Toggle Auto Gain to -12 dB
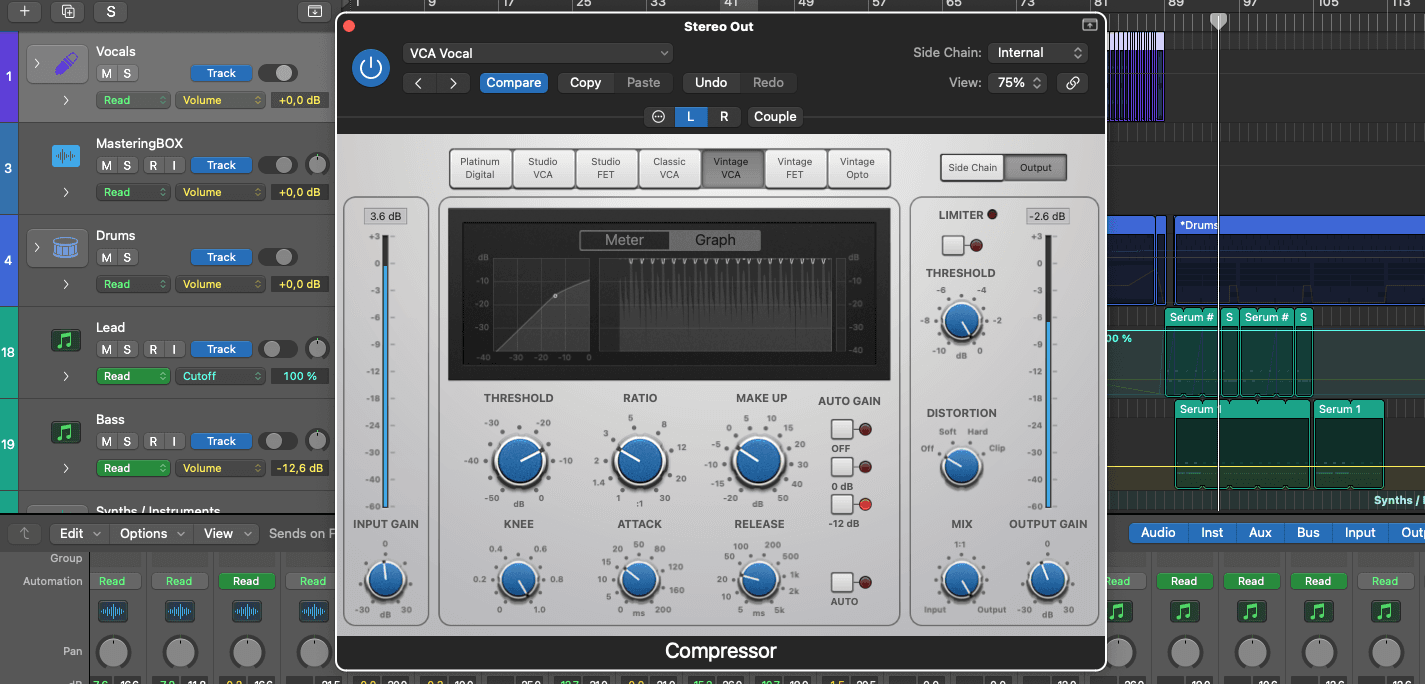The image size is (1425, 684). point(842,504)
